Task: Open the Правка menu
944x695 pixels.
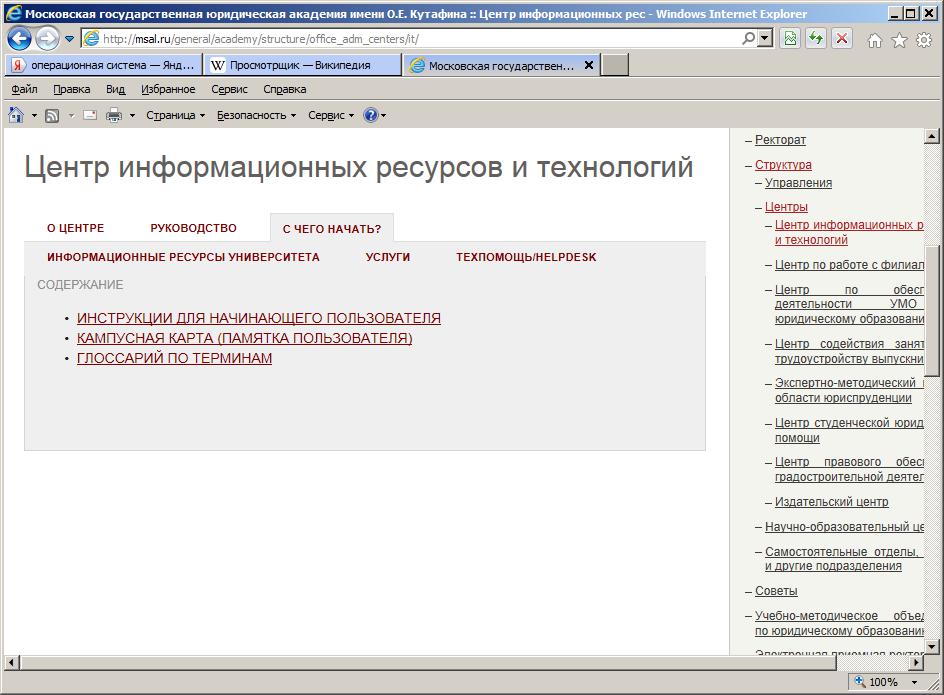Action: [72, 89]
